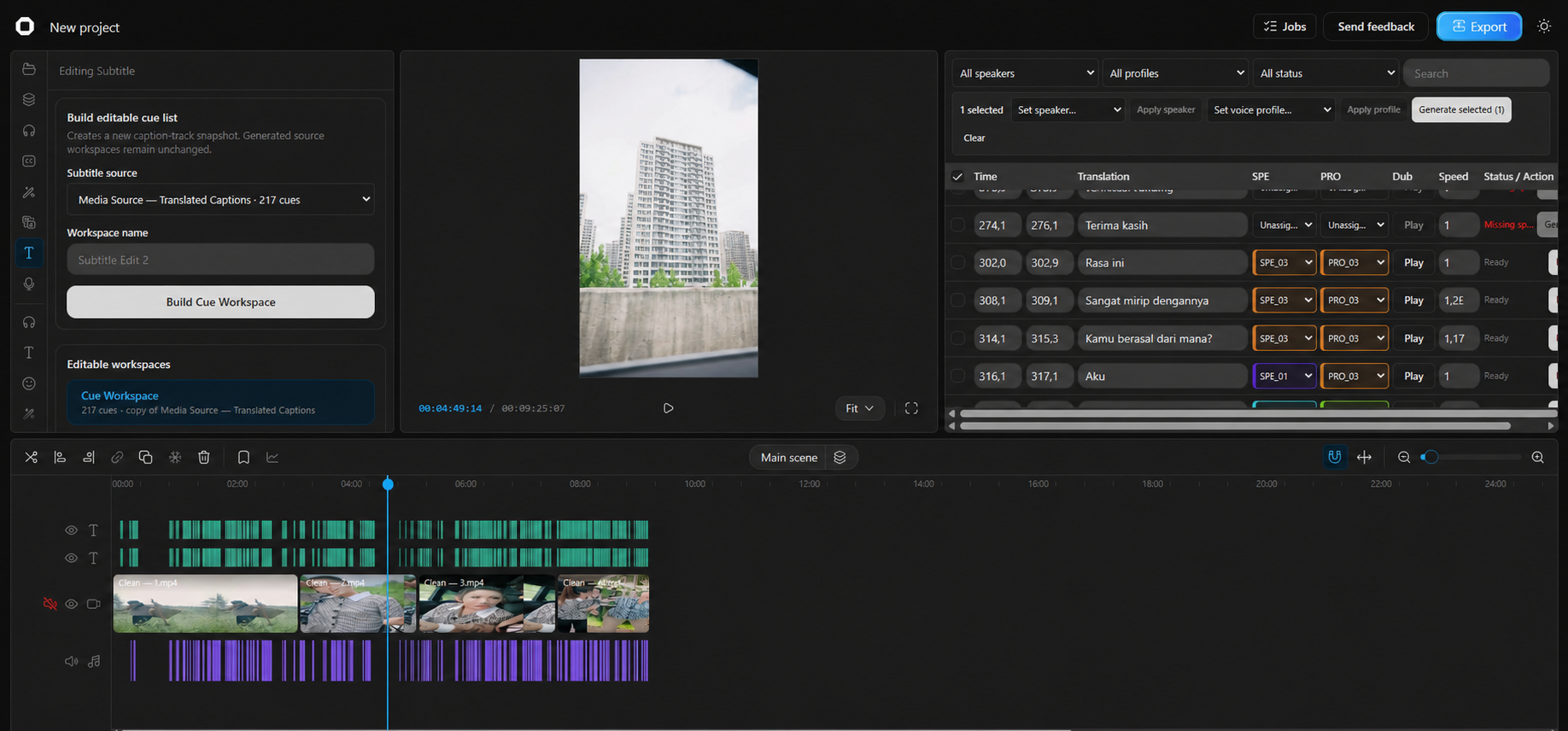Unmute the video track red speaker icon
Screen dimensions: 1568x731
pos(50,604)
